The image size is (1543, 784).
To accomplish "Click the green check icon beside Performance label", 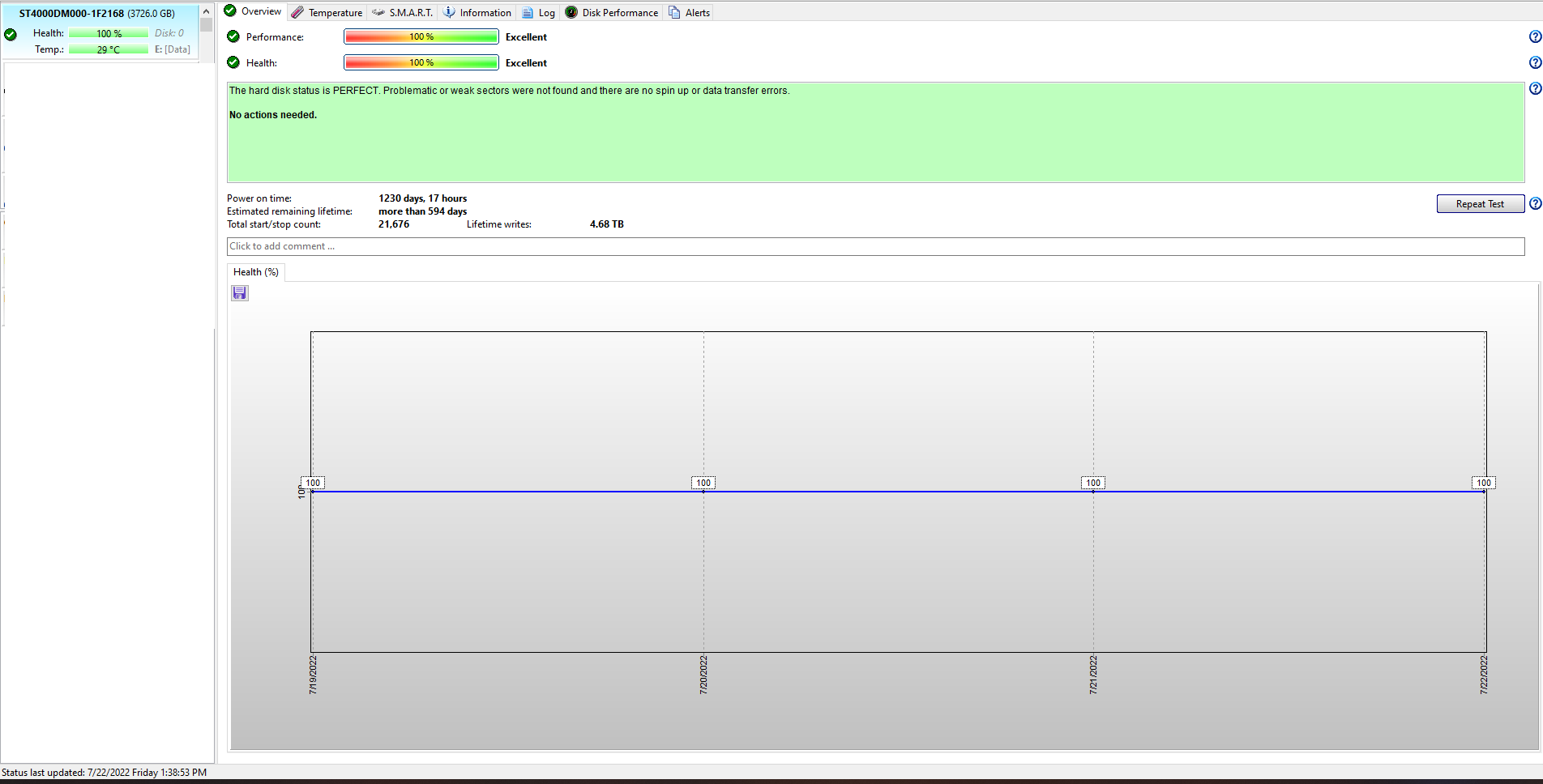I will coord(233,36).
